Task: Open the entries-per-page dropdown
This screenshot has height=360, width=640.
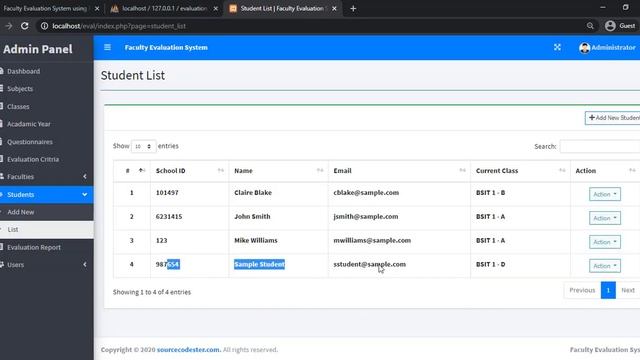Action: click(143, 146)
